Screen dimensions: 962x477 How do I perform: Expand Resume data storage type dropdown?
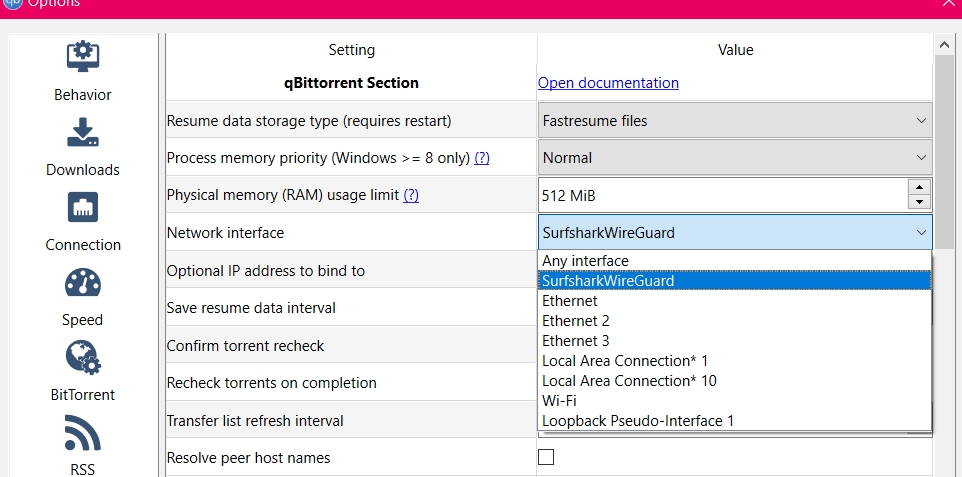(735, 121)
